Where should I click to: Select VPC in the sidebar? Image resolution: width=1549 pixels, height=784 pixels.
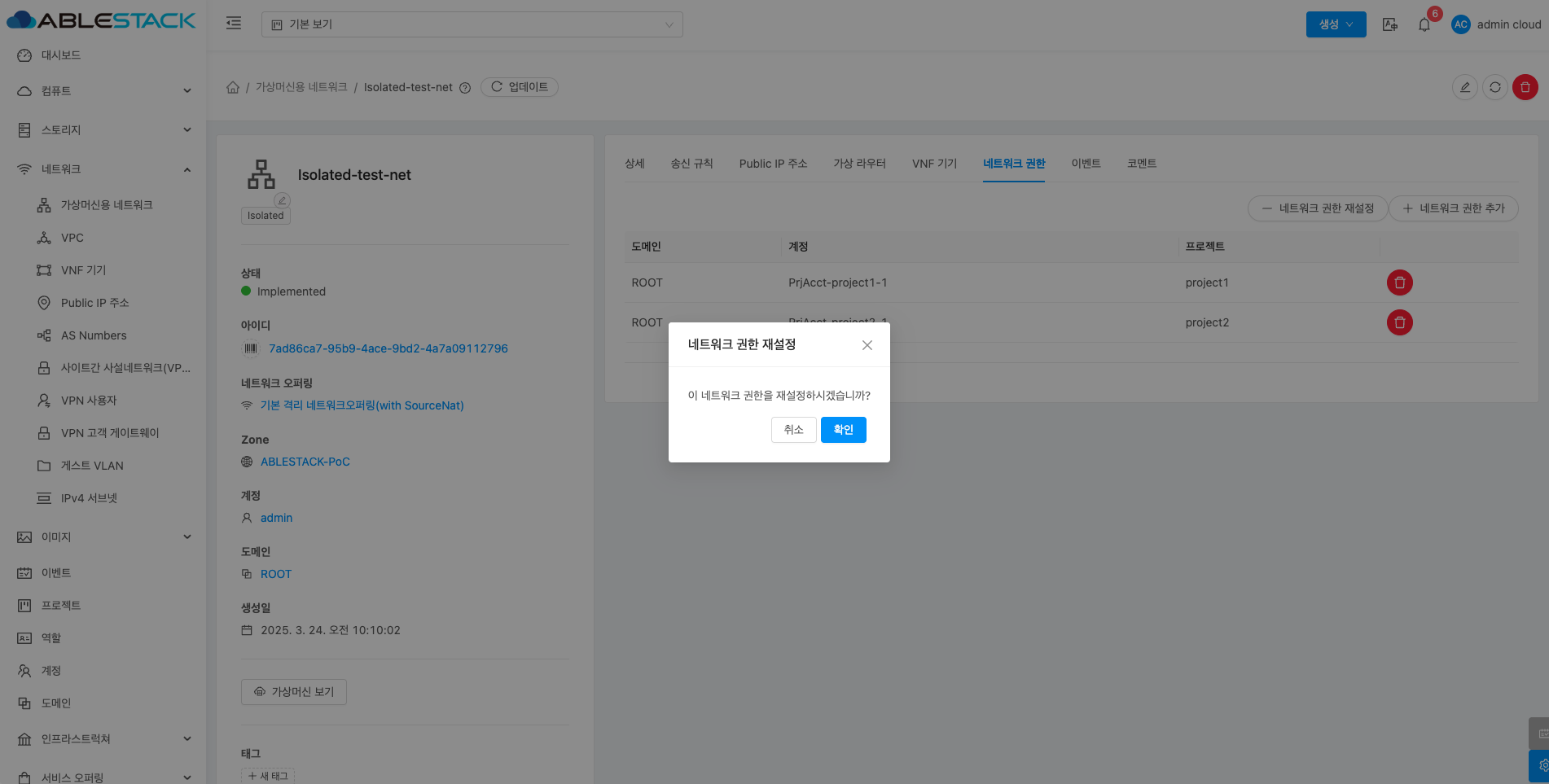coord(72,238)
